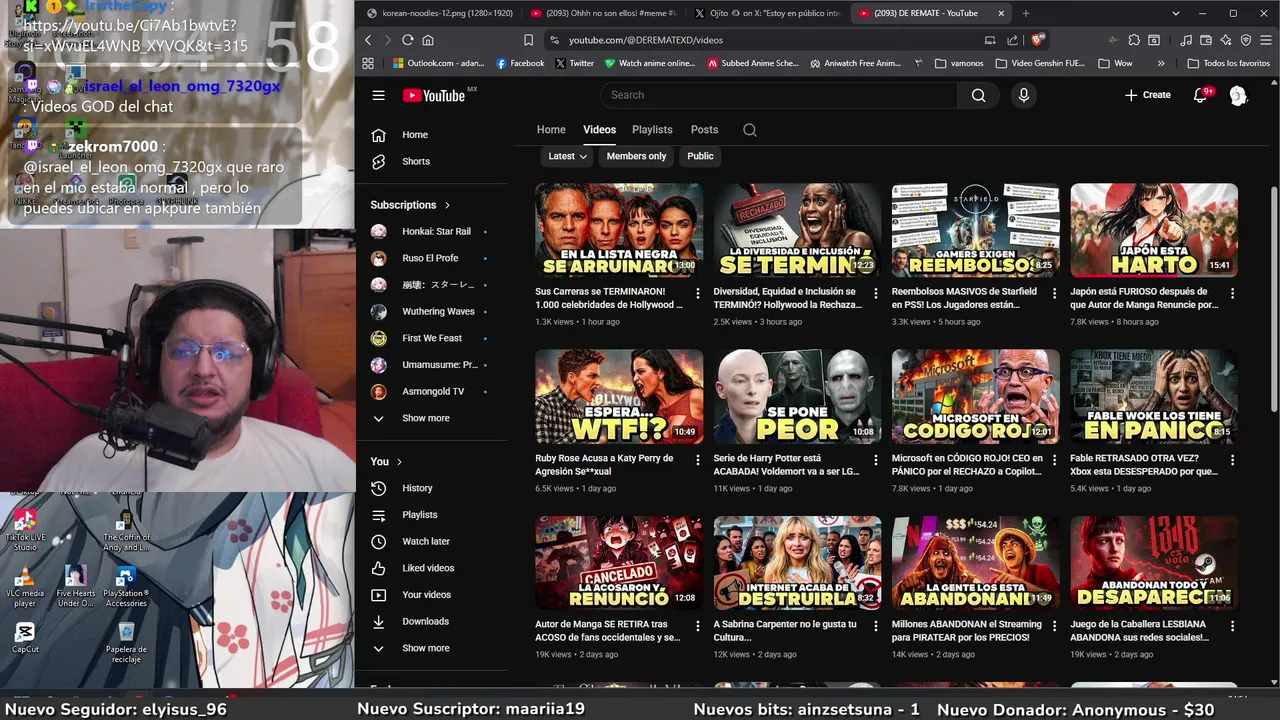Search within channel using magnifier icon
The width and height of the screenshot is (1280, 720).
tap(750, 130)
